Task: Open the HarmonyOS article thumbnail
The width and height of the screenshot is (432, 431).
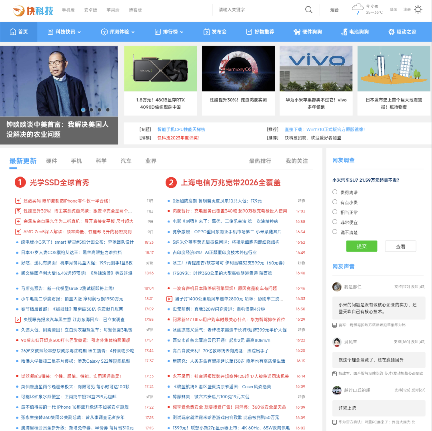Action: 238,69
